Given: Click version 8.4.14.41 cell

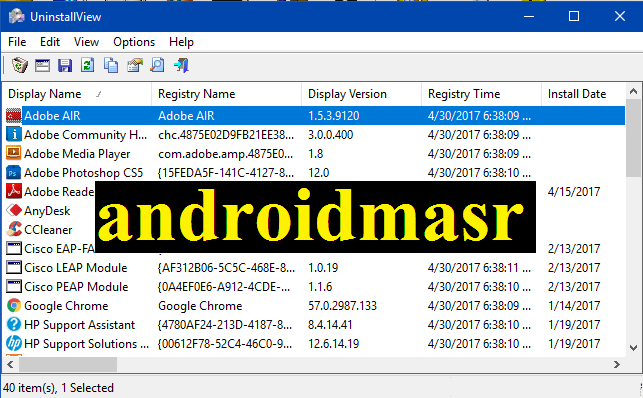Looking at the screenshot, I should [x=330, y=325].
